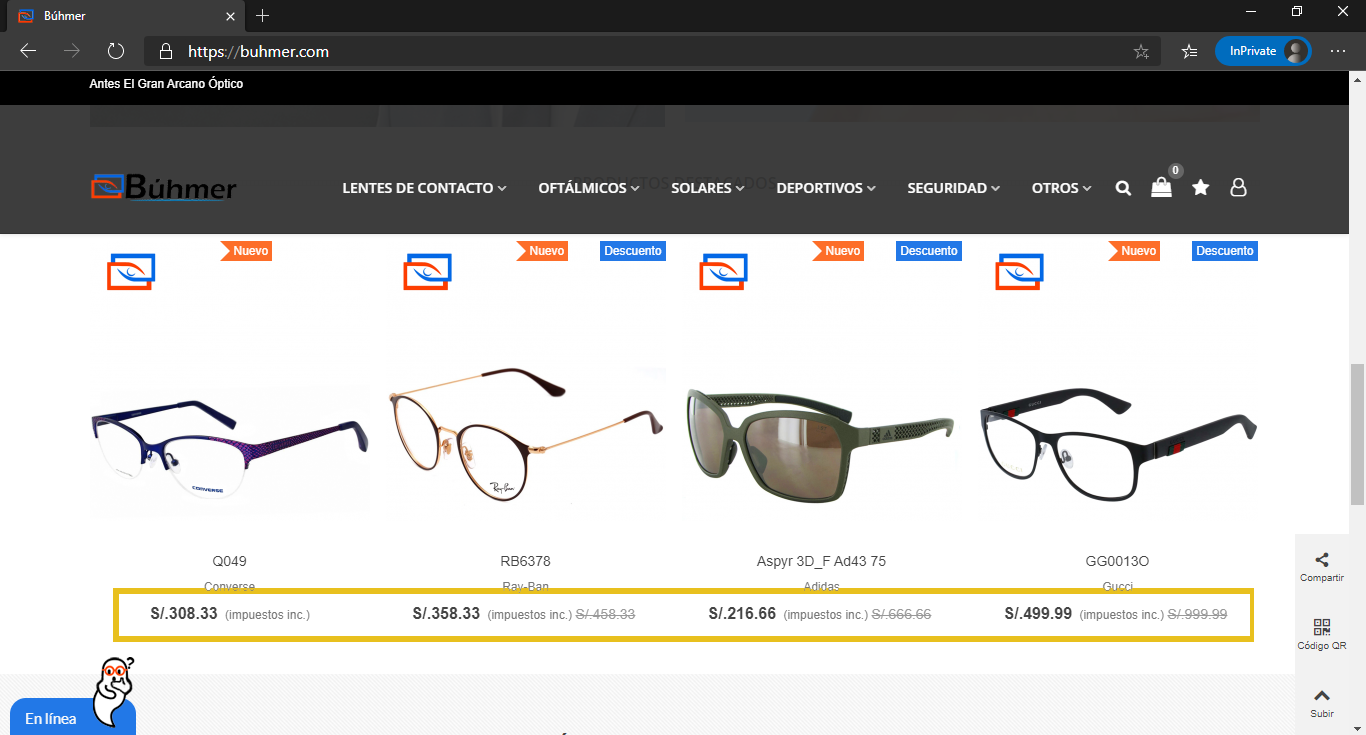This screenshot has width=1366, height=735.
Task: Click the Converse brand label
Action: point(230,587)
